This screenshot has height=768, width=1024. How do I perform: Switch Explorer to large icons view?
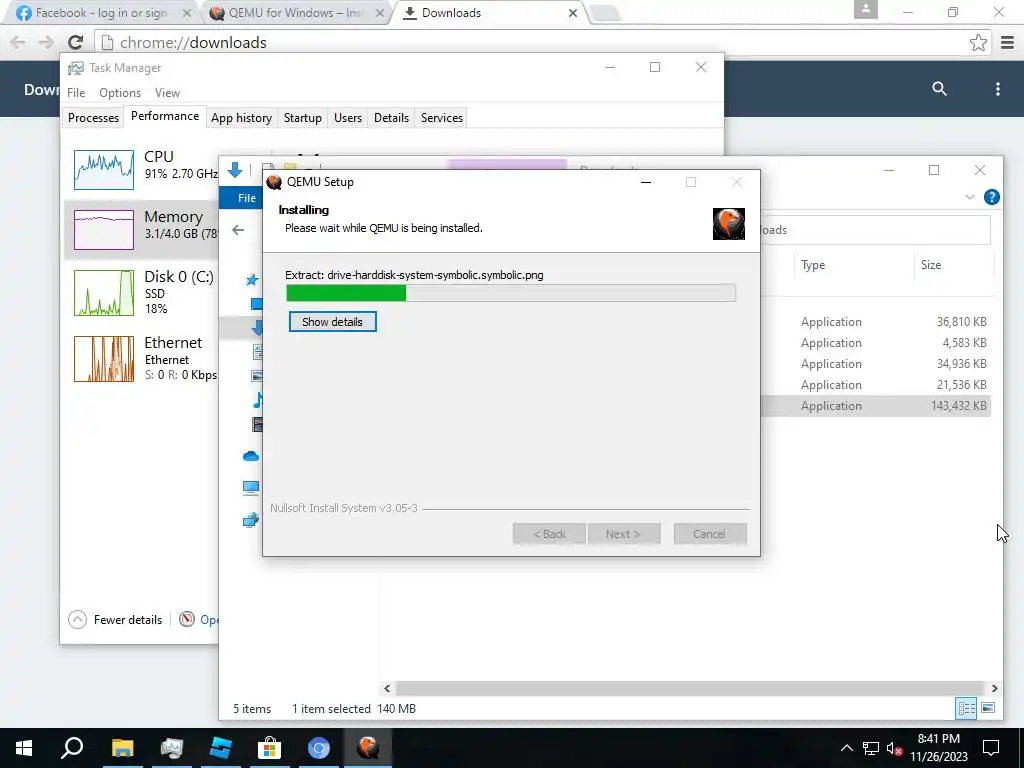988,709
